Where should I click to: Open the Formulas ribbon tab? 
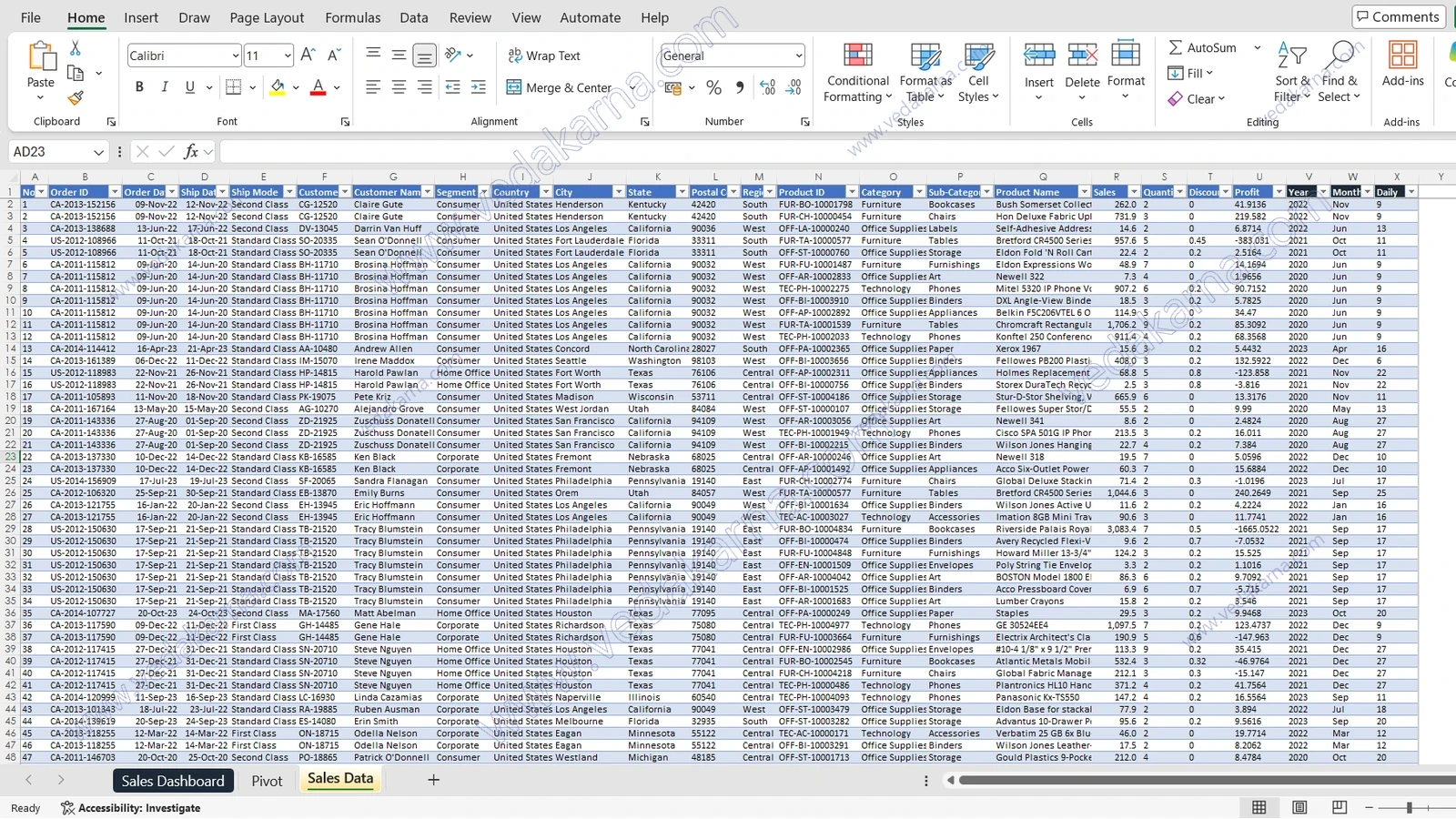[353, 17]
